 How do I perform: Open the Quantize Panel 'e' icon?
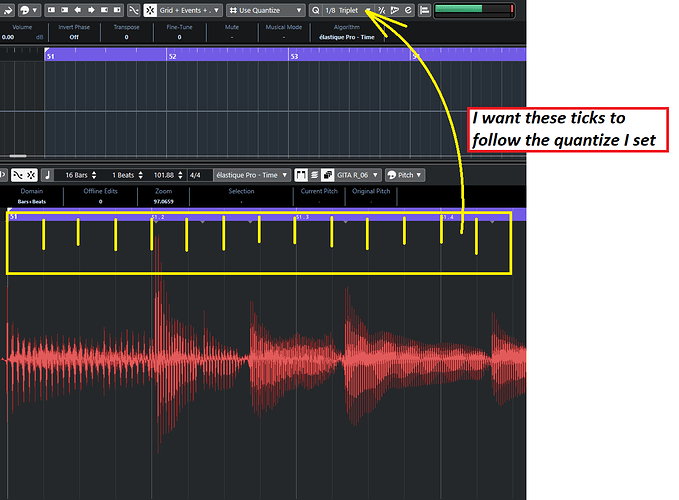[408, 10]
